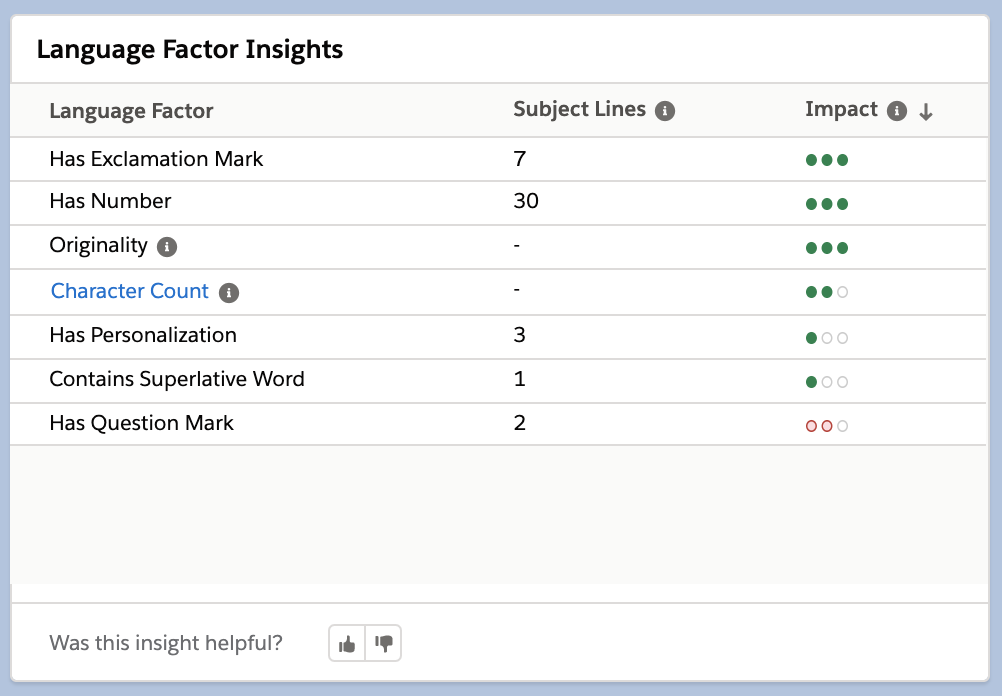This screenshot has height=696, width=1002.
Task: Mark the insight unhelpful with thumbs down
Action: click(384, 643)
